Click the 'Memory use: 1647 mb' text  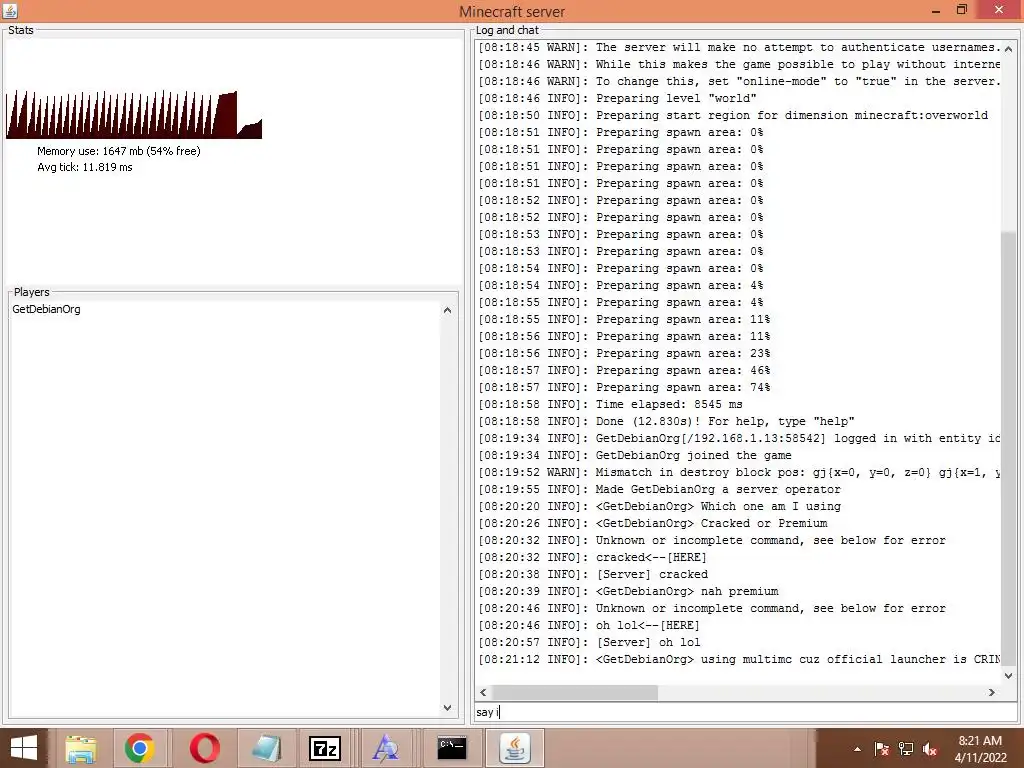119,151
